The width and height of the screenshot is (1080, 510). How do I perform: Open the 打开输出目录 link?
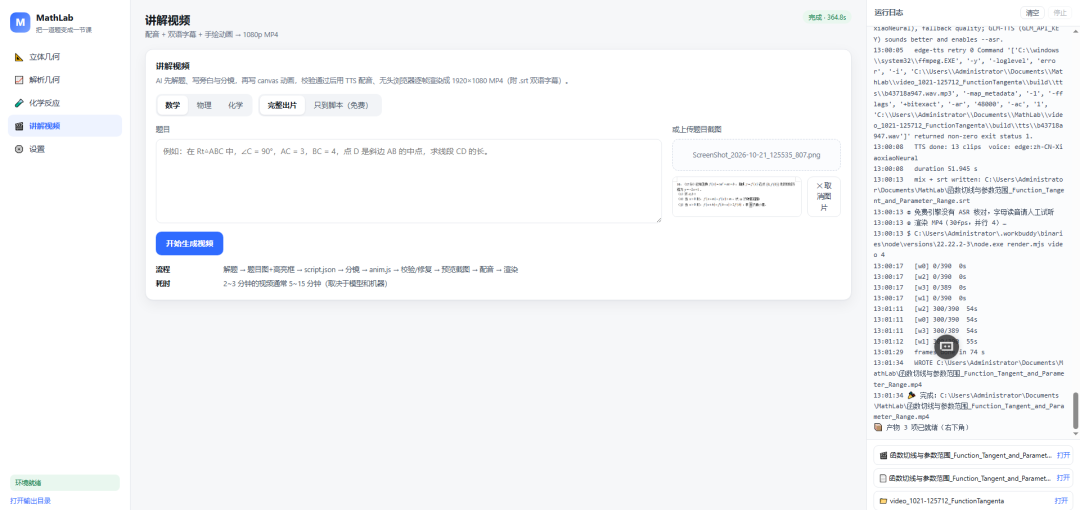pyautogui.click(x=30, y=500)
